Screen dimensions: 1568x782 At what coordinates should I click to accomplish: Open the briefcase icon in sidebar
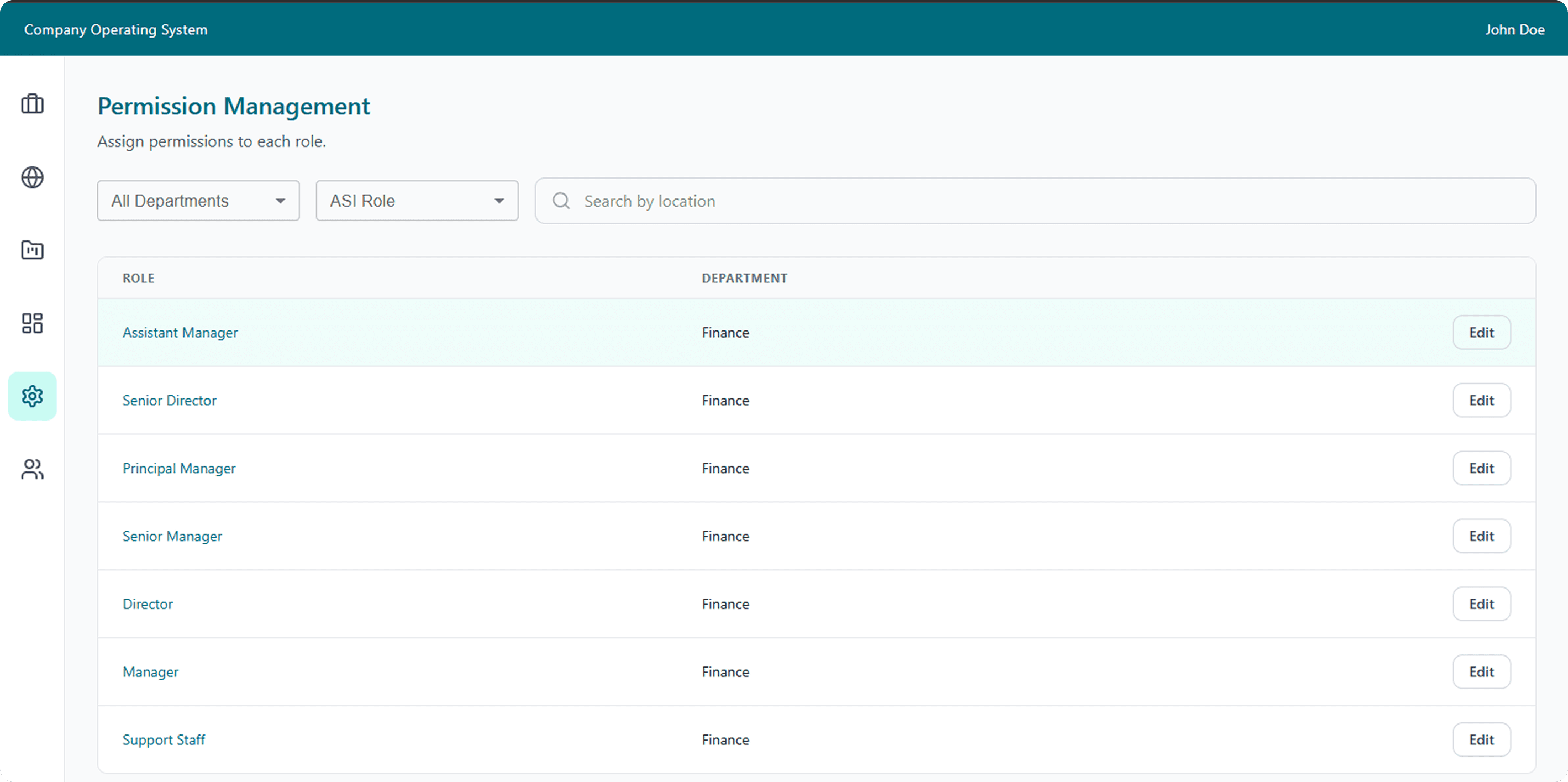tap(32, 104)
